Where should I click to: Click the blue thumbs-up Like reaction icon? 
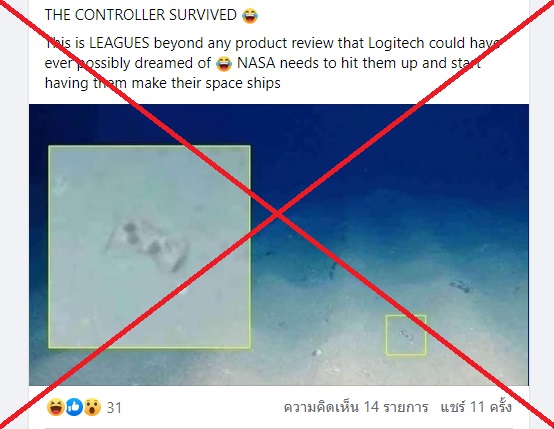coord(74,407)
